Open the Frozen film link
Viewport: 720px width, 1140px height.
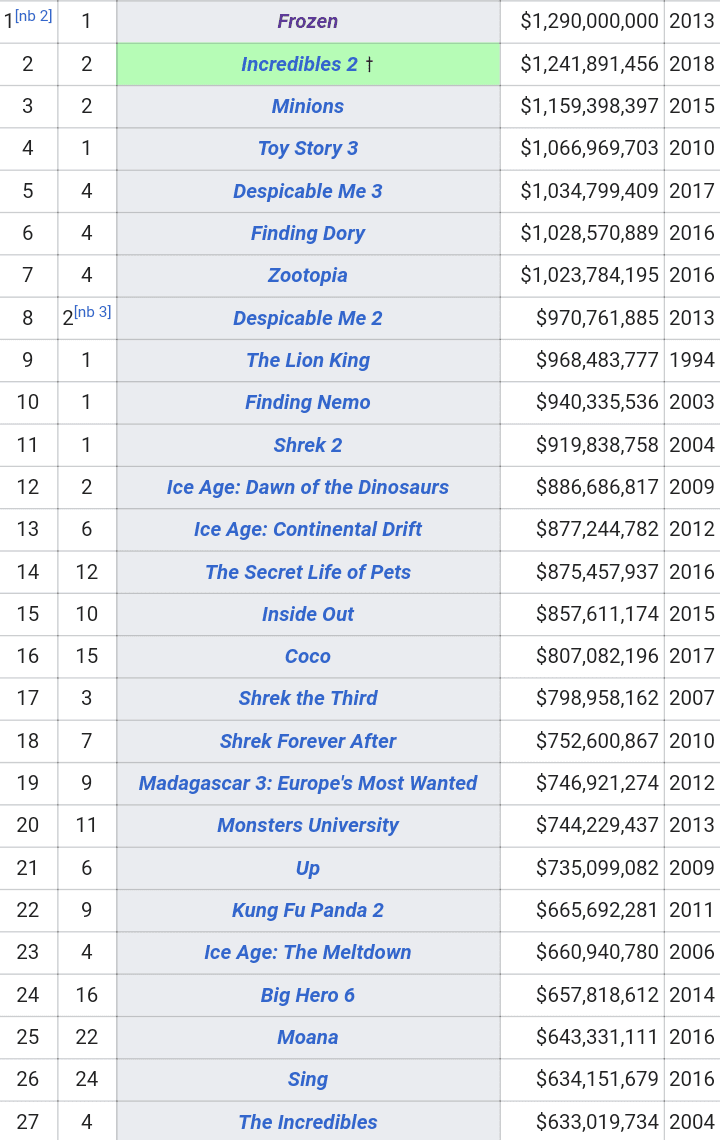click(x=308, y=21)
